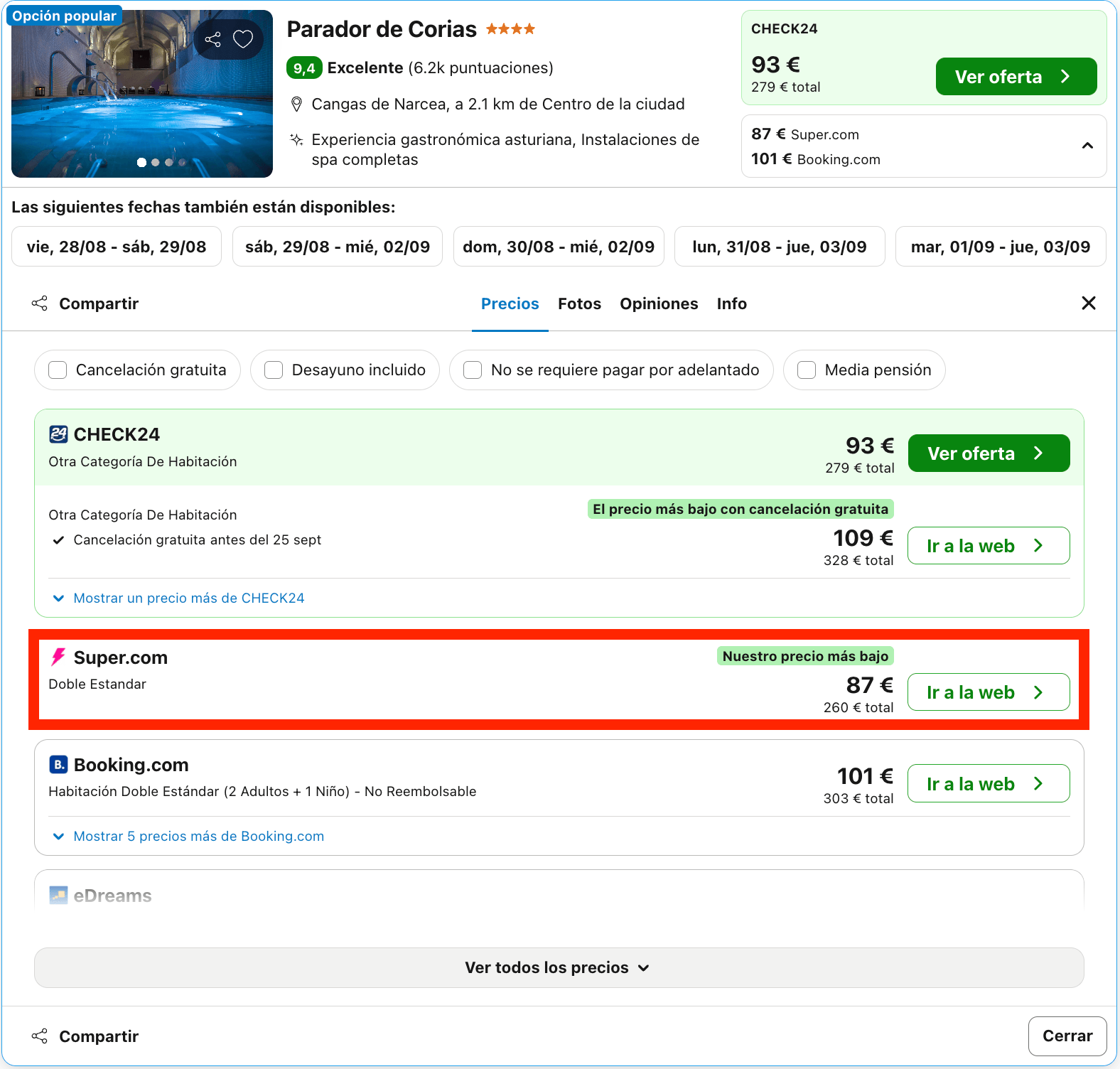Image resolution: width=1120 pixels, height=1069 pixels.
Task: Click Ver oferta in CHECK24 93 € row
Action: tap(989, 453)
